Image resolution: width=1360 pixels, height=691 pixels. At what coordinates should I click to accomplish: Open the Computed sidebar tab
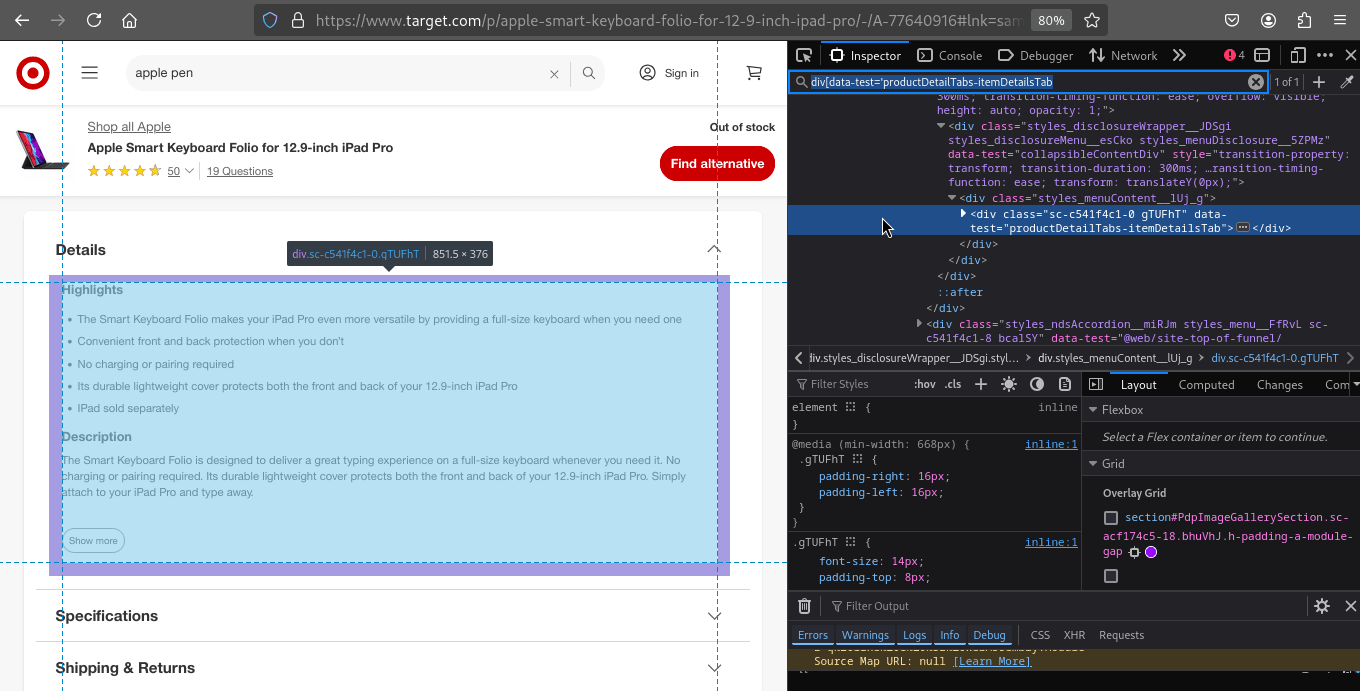[1206, 384]
